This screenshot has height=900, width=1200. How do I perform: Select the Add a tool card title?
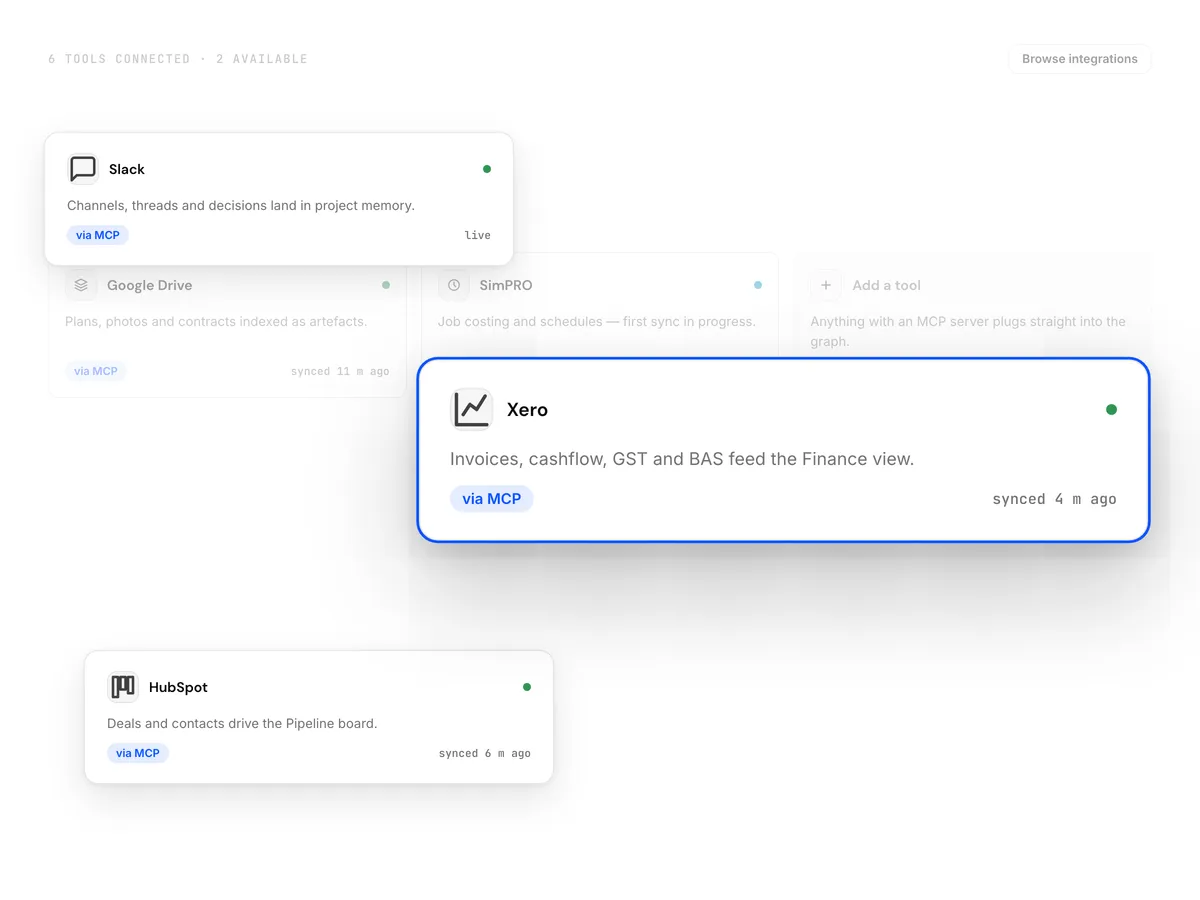[887, 285]
